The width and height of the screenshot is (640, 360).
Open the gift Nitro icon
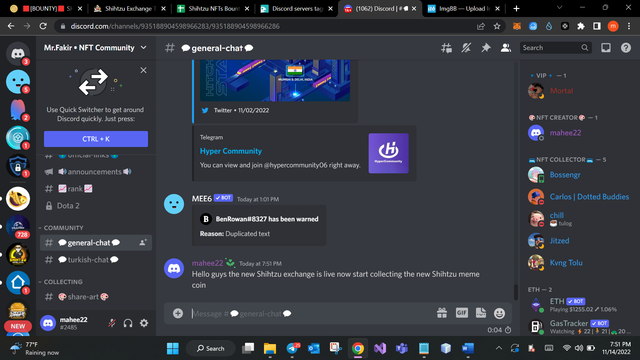442,313
